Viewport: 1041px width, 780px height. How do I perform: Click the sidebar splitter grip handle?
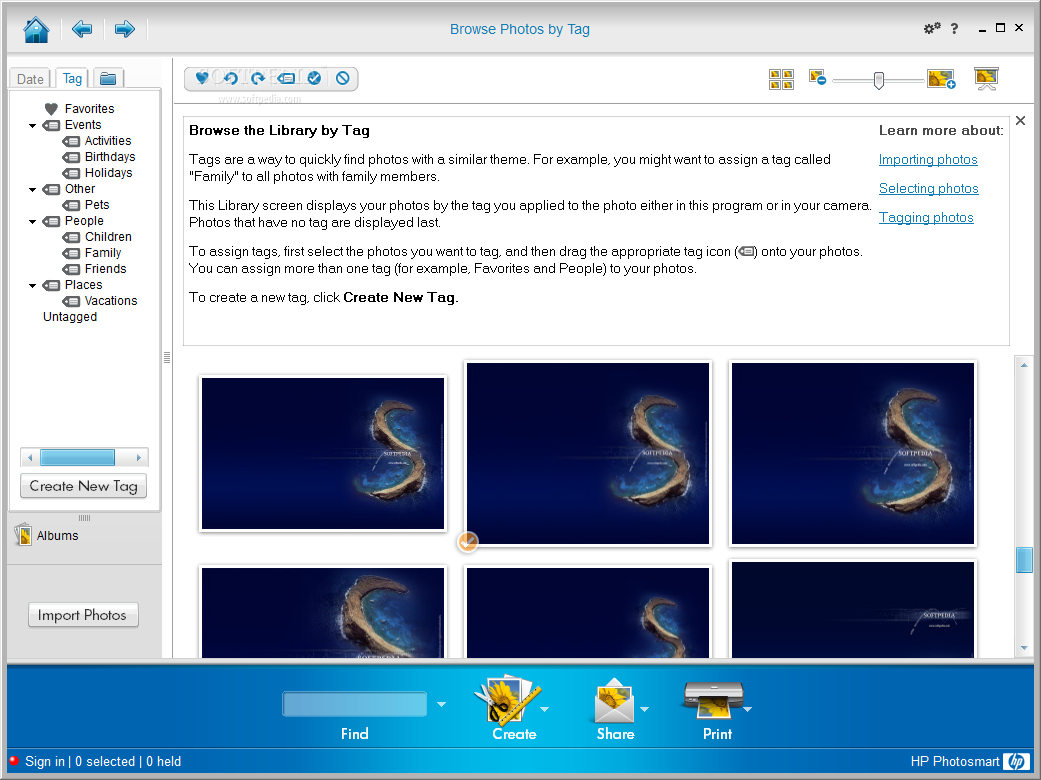point(167,357)
